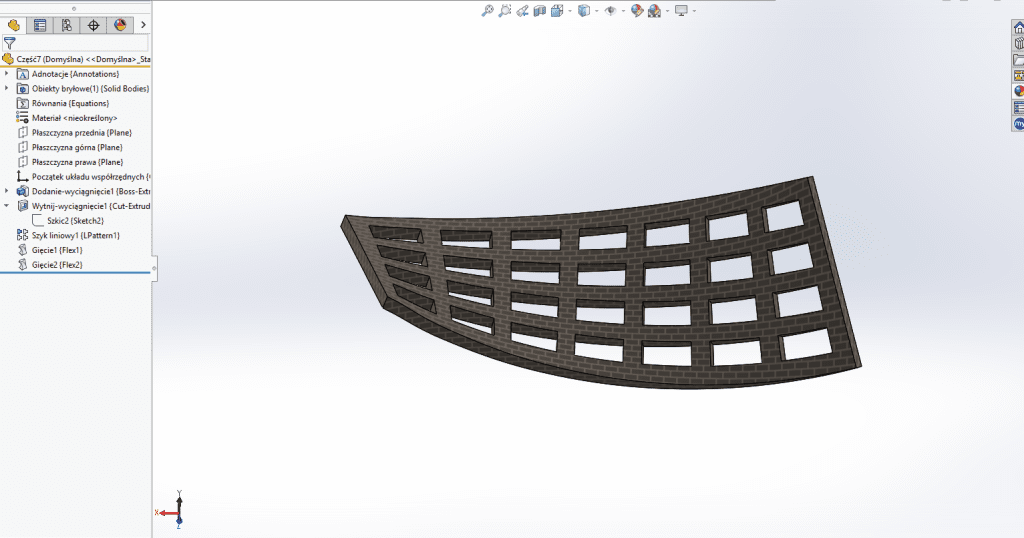
Task: Open the Display Style dropdown arrow
Action: (x=596, y=11)
